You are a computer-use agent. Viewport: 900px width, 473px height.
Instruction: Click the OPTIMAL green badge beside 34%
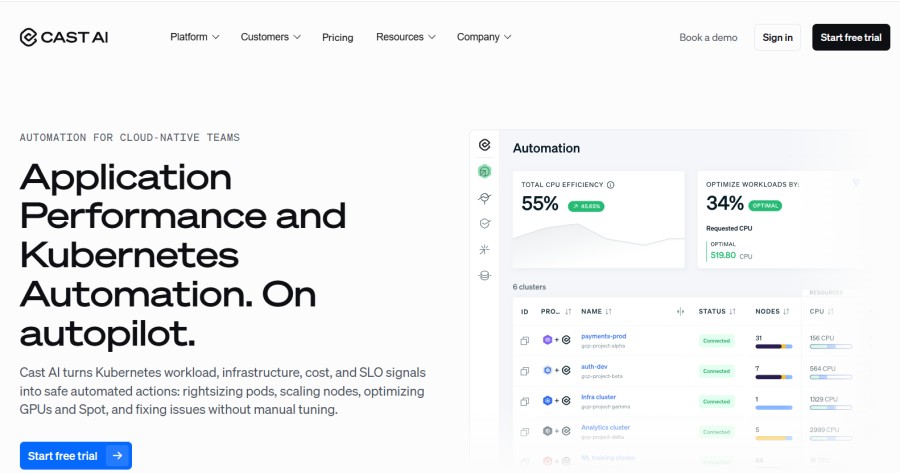765,206
